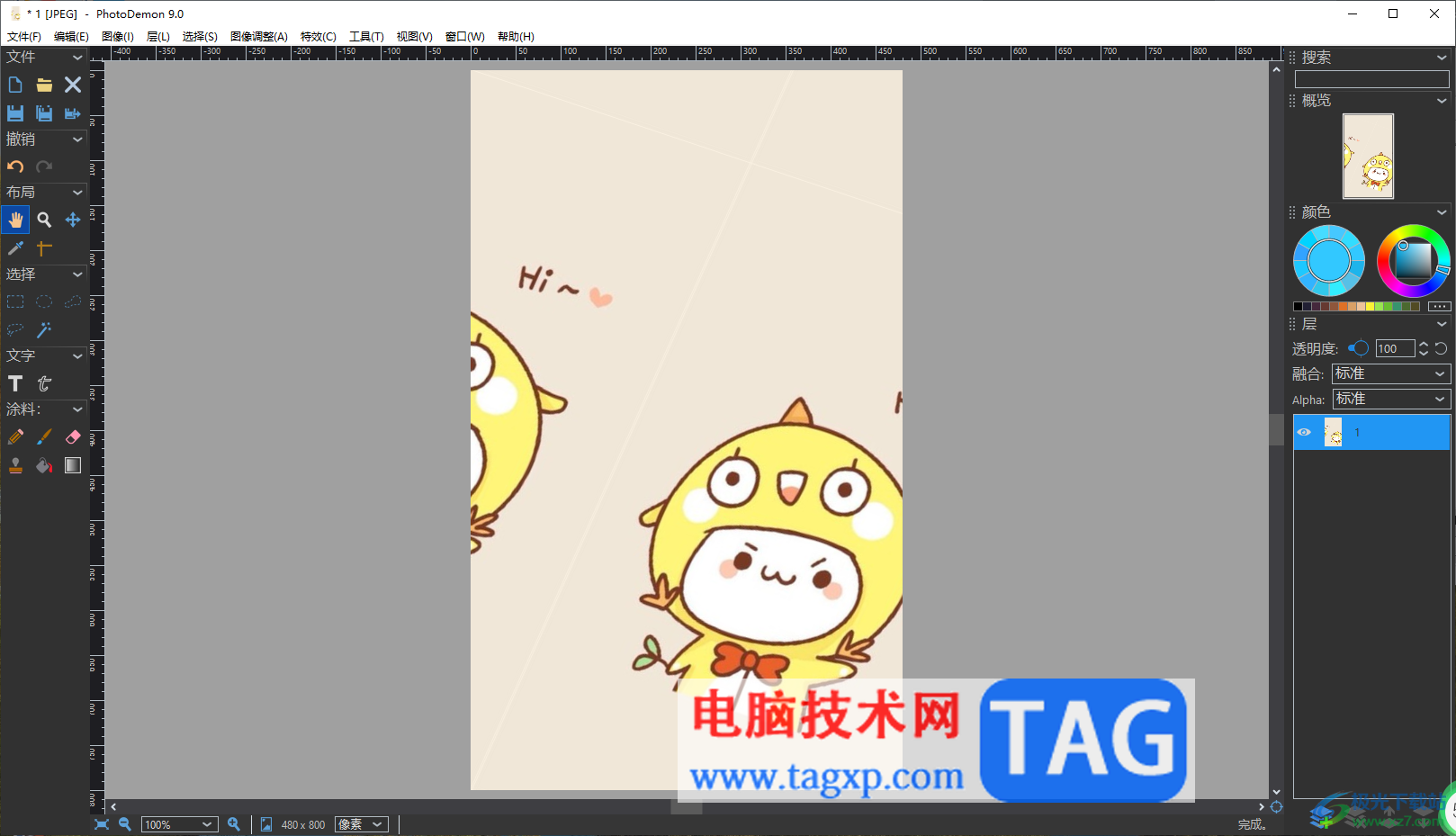Select the Gradient tool
Image resolution: width=1456 pixels, height=836 pixels.
[73, 465]
